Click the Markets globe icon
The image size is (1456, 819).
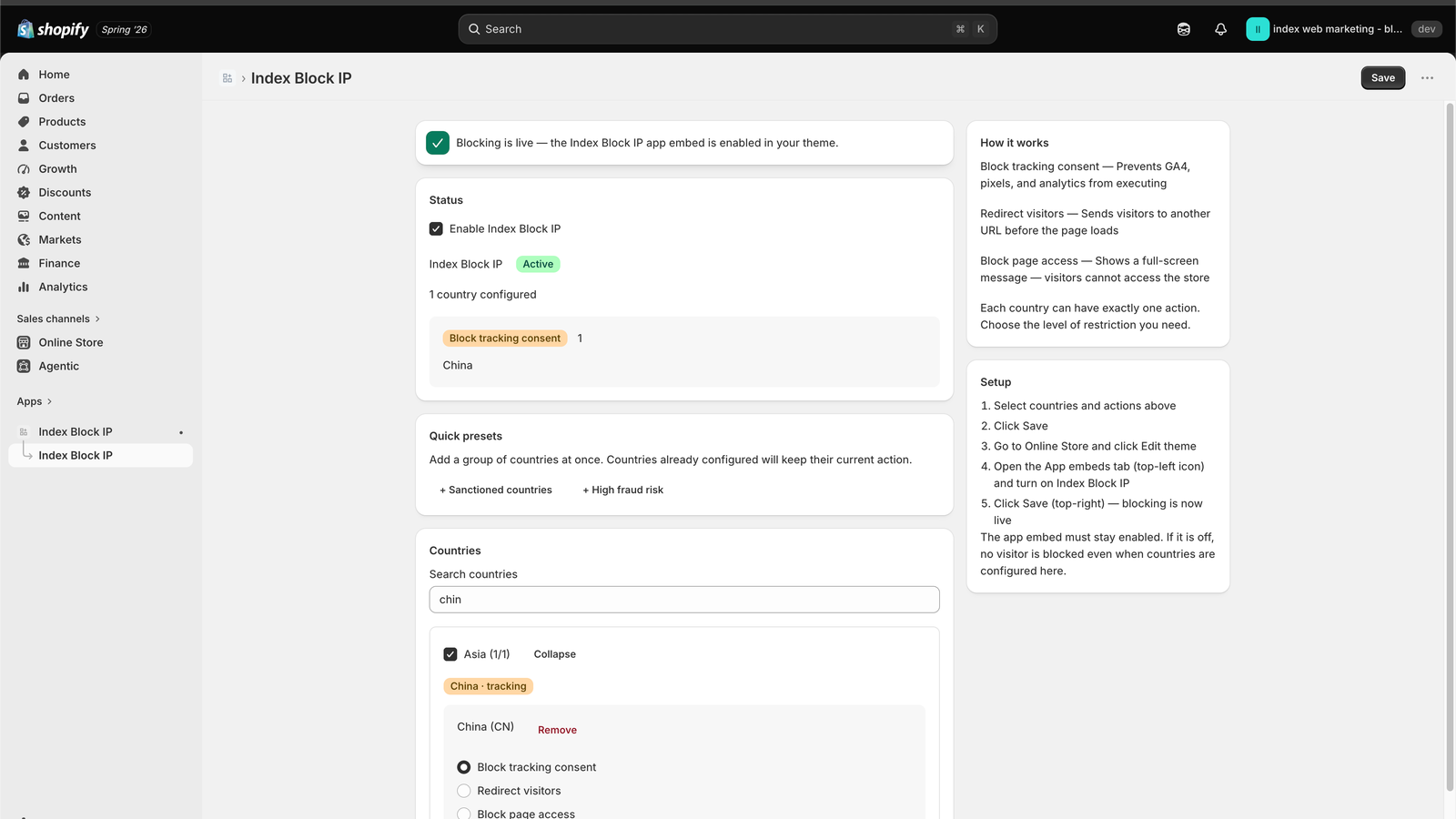coord(24,240)
